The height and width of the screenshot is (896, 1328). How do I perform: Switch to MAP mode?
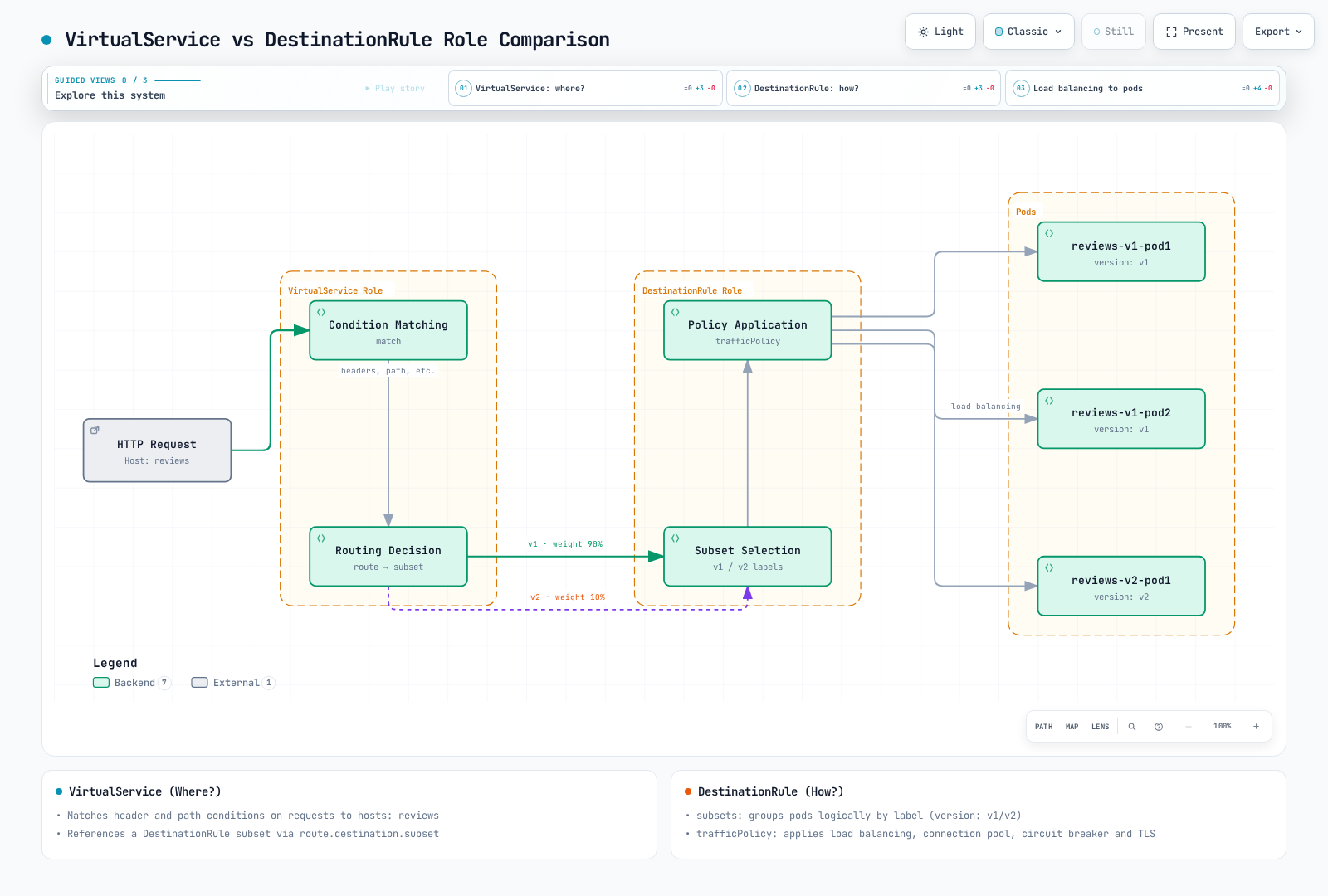click(x=1072, y=727)
